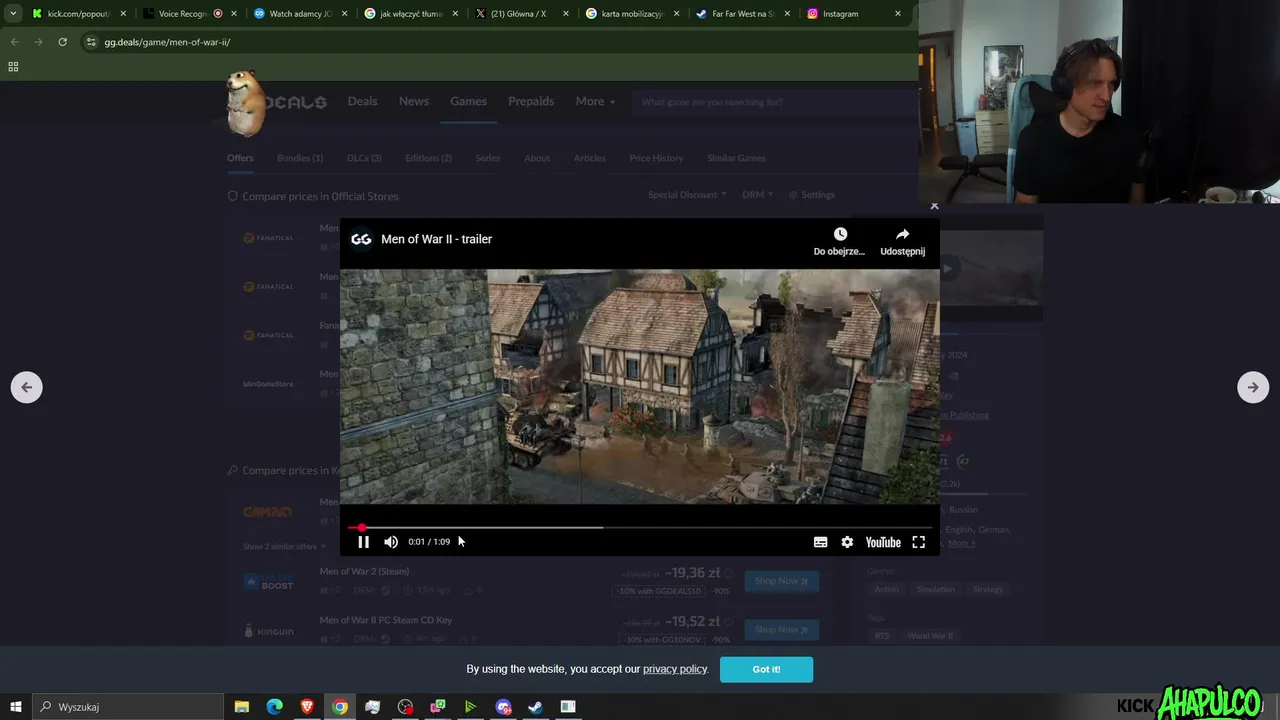Switch to the kick.com popout browser tab
Viewport: 1280px width, 720px height.
pyautogui.click(x=78, y=14)
